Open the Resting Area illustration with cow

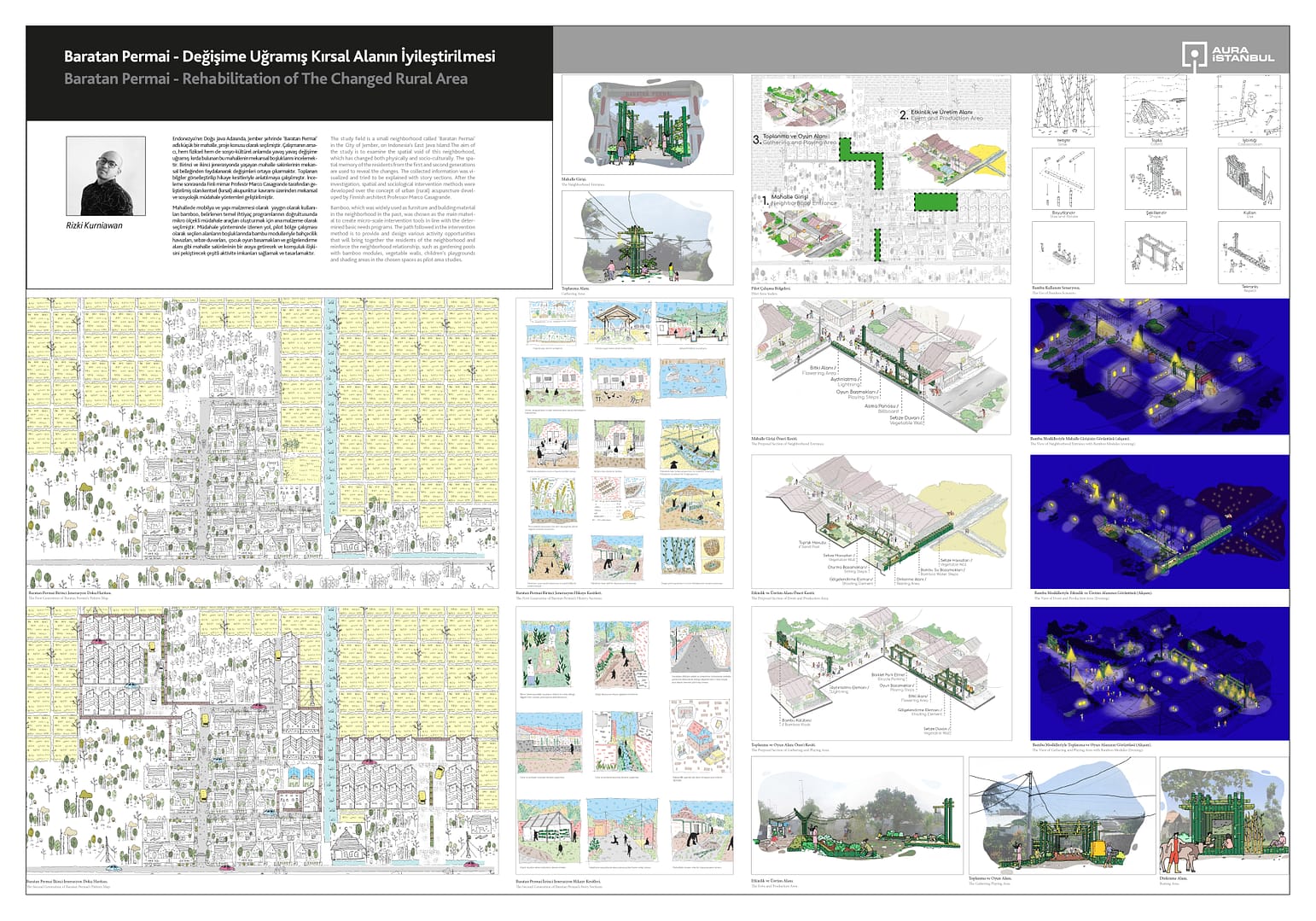click(x=1223, y=814)
